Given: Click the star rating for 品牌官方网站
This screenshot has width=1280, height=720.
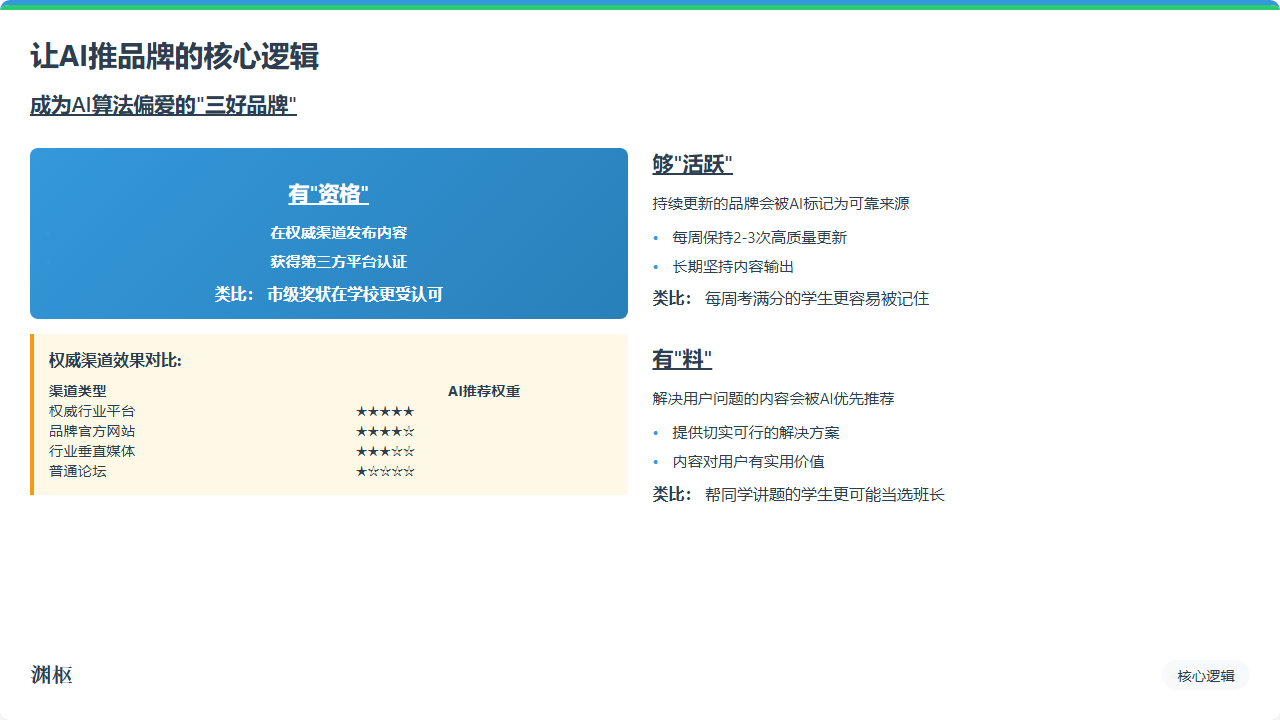Looking at the screenshot, I should click(385, 431).
